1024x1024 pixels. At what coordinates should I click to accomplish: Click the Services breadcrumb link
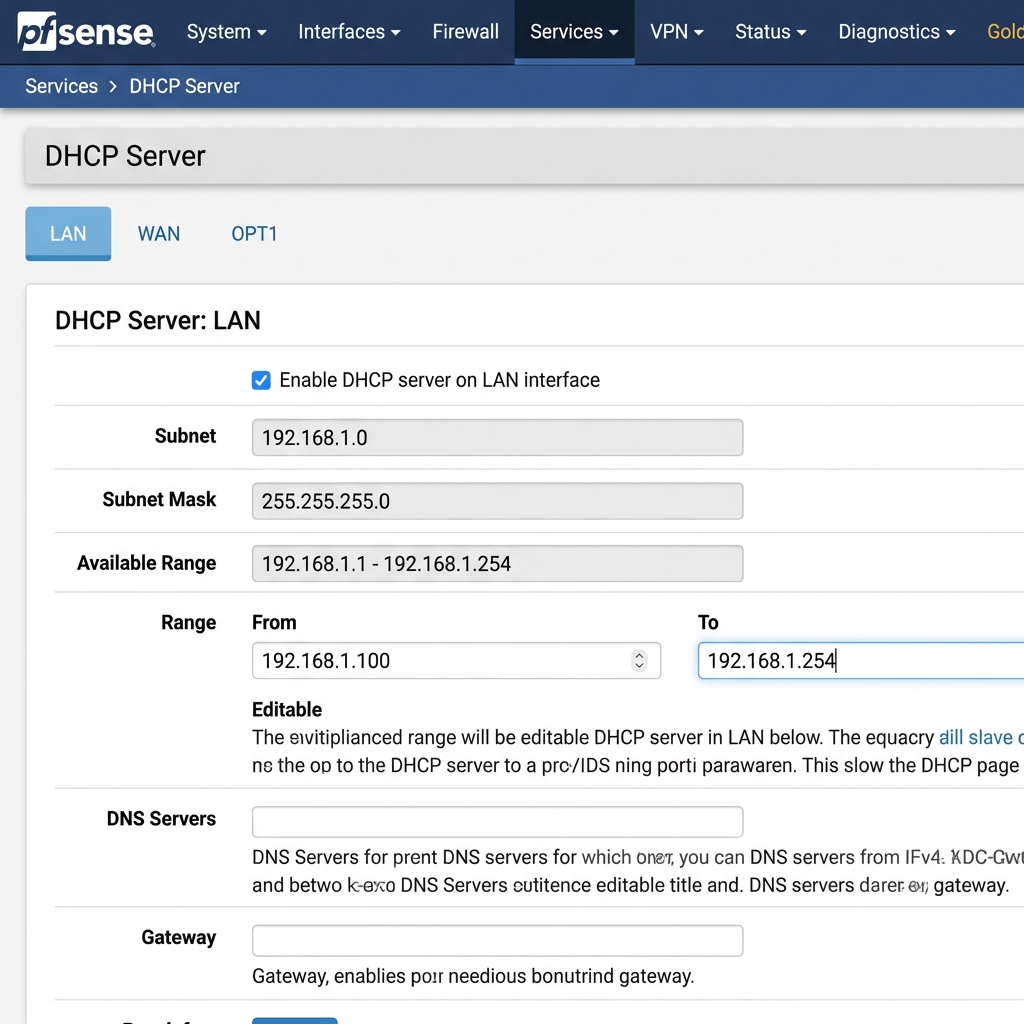pyautogui.click(x=61, y=86)
